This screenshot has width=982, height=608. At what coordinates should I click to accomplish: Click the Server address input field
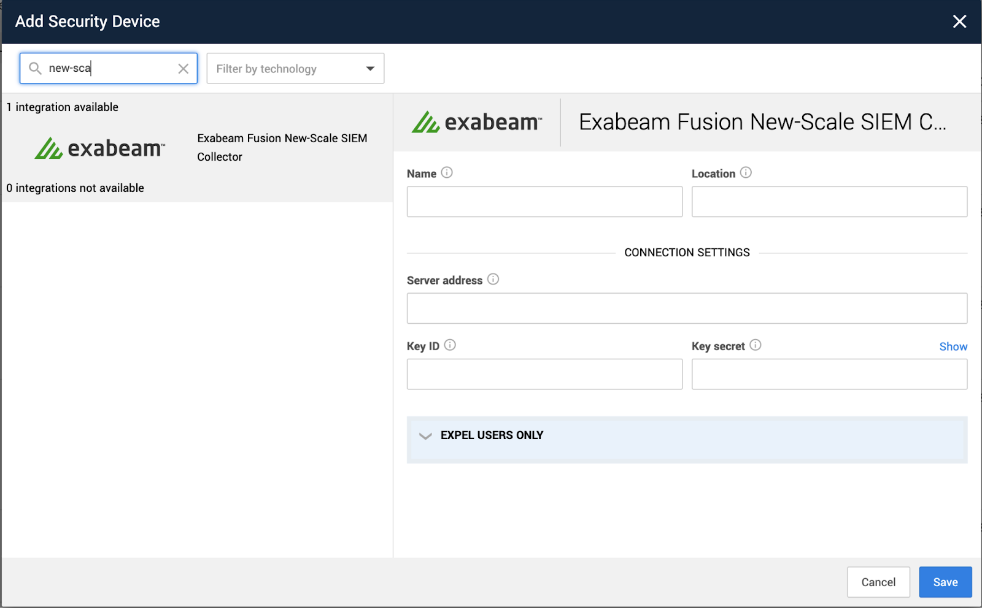click(687, 308)
